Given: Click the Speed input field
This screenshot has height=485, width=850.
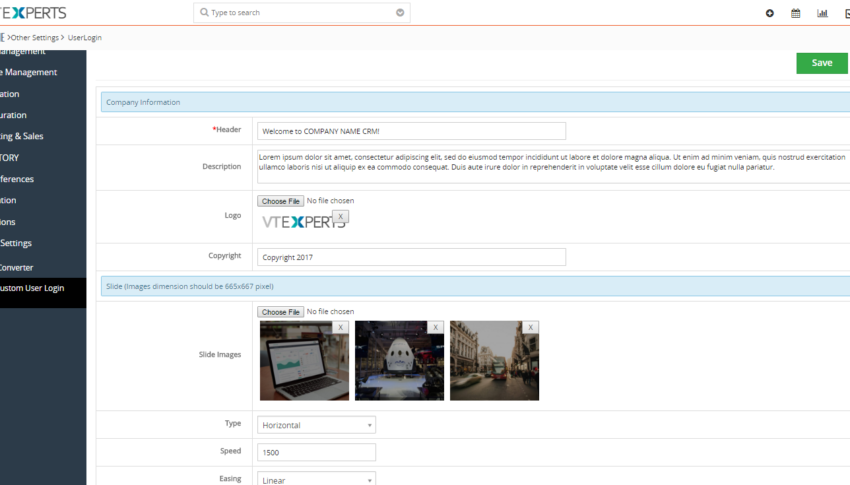Looking at the screenshot, I should [x=316, y=452].
